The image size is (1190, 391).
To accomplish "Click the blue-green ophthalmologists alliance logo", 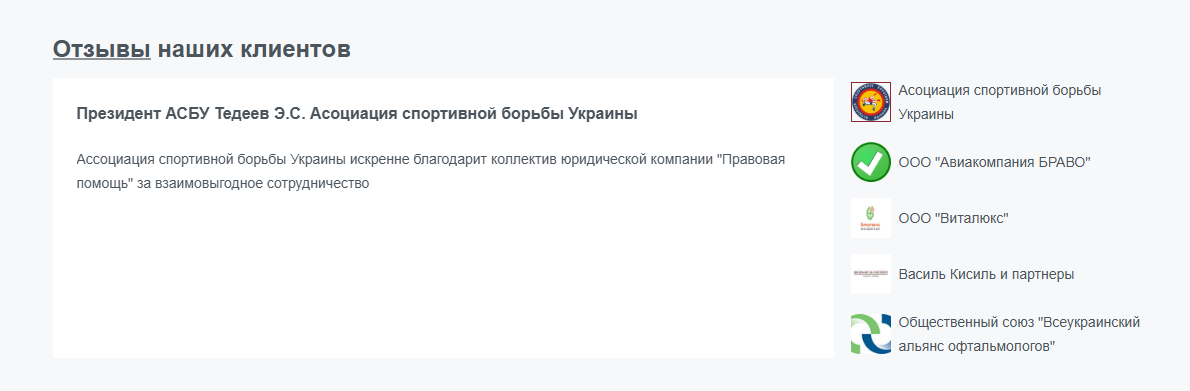I will click(870, 334).
